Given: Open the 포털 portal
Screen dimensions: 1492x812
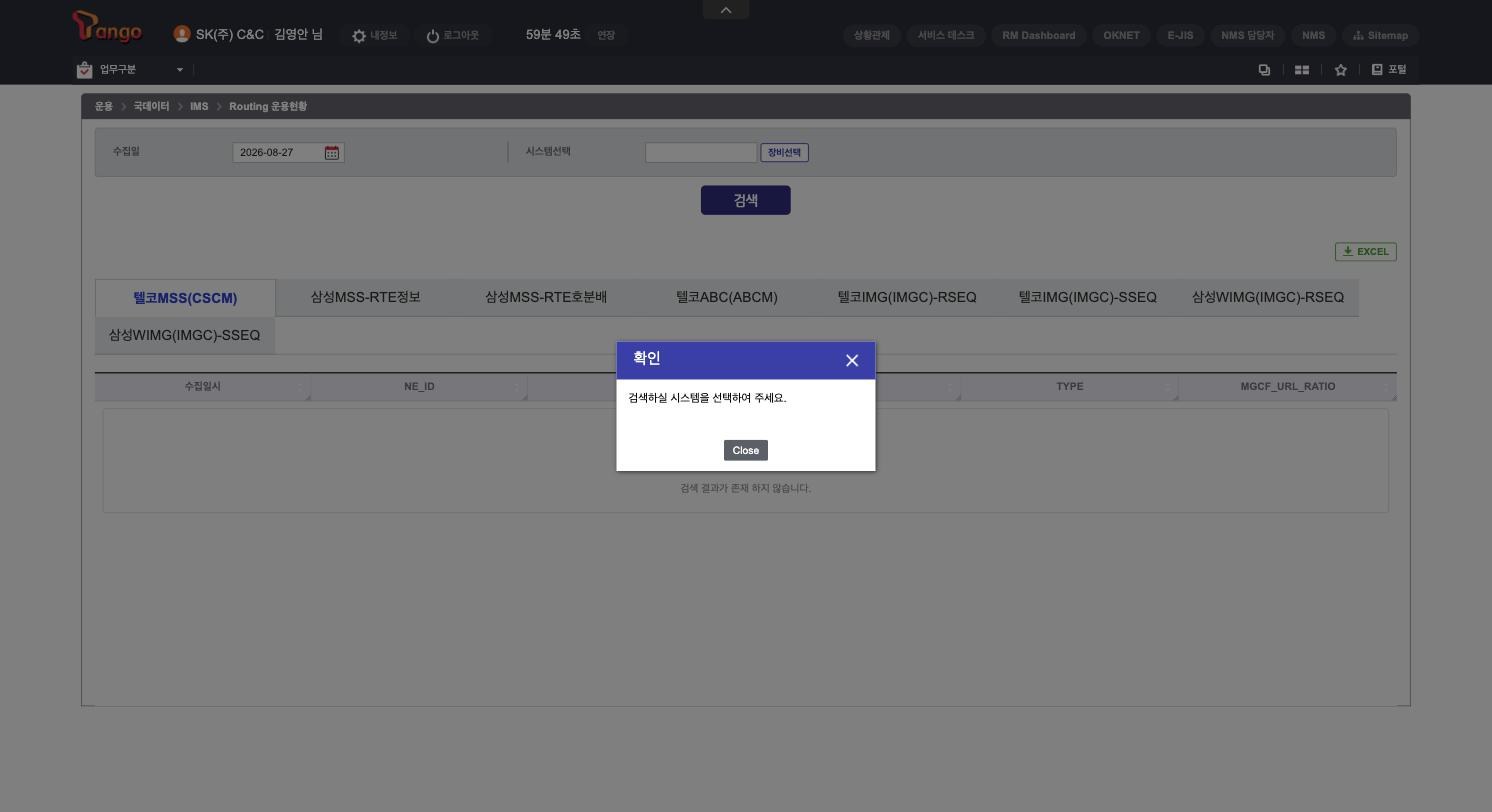Looking at the screenshot, I should [1389, 70].
